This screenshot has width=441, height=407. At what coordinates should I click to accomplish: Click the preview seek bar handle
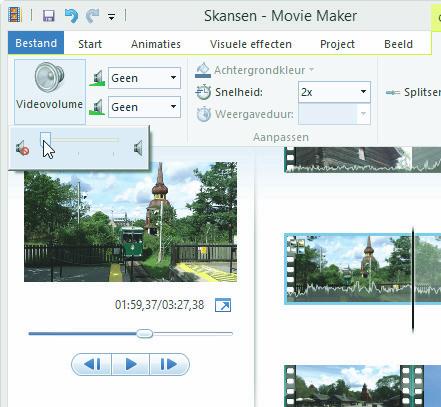[145, 333]
